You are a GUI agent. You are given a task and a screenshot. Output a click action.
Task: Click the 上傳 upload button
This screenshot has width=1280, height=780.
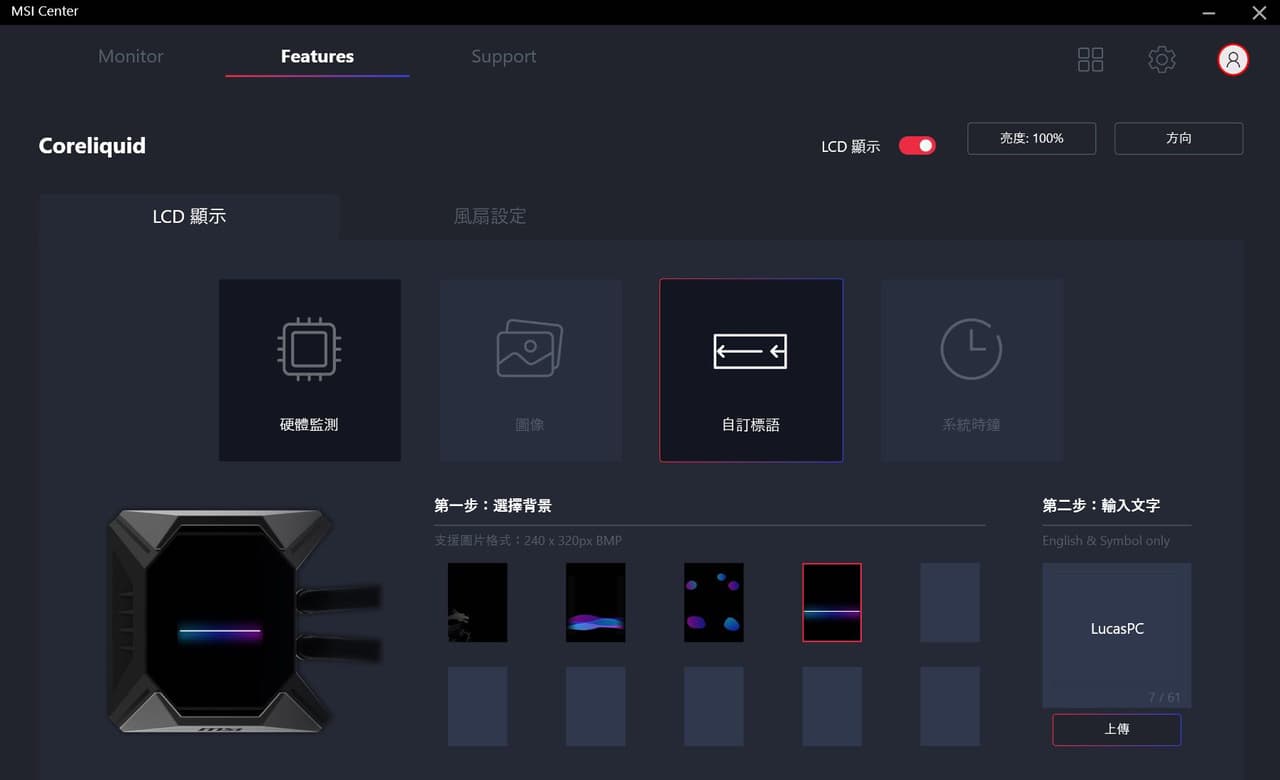click(x=1116, y=729)
